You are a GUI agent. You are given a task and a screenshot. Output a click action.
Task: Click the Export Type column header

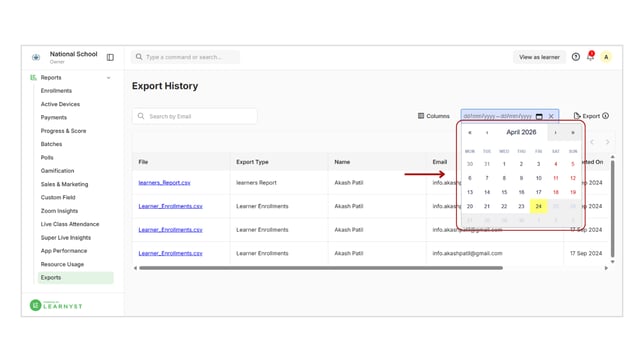point(252,162)
